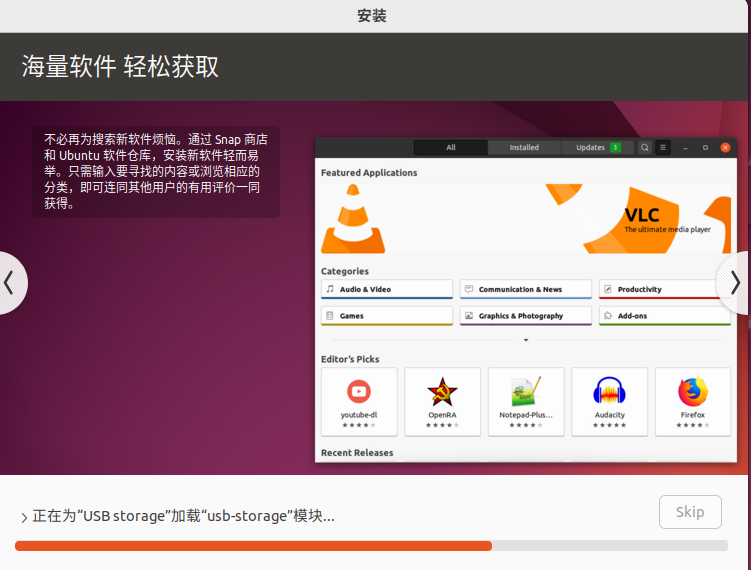Screen dimensions: 751x570
Task: Advance to next slide arrow
Action: click(x=734, y=283)
